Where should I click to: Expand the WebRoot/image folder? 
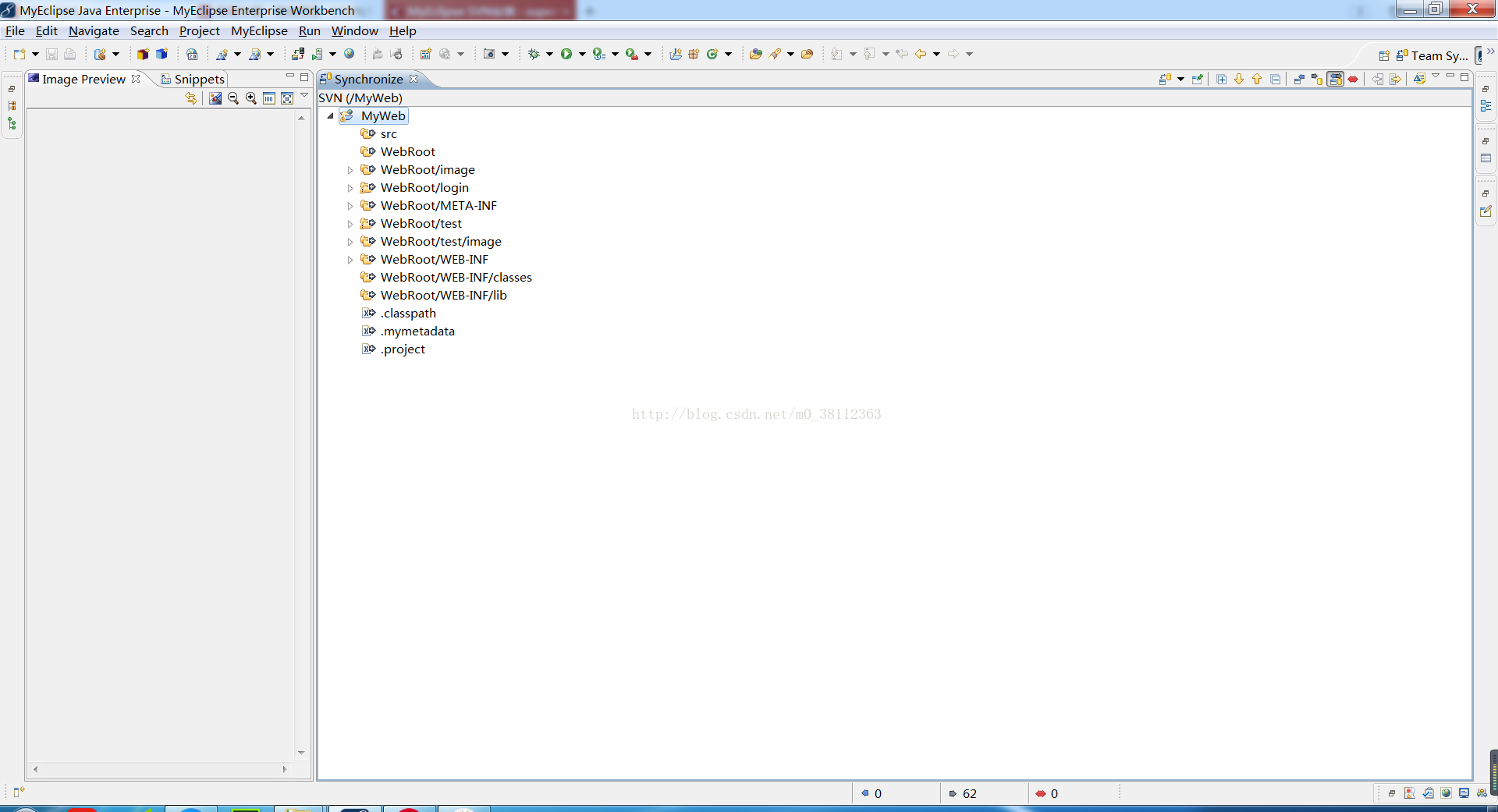pyautogui.click(x=350, y=170)
